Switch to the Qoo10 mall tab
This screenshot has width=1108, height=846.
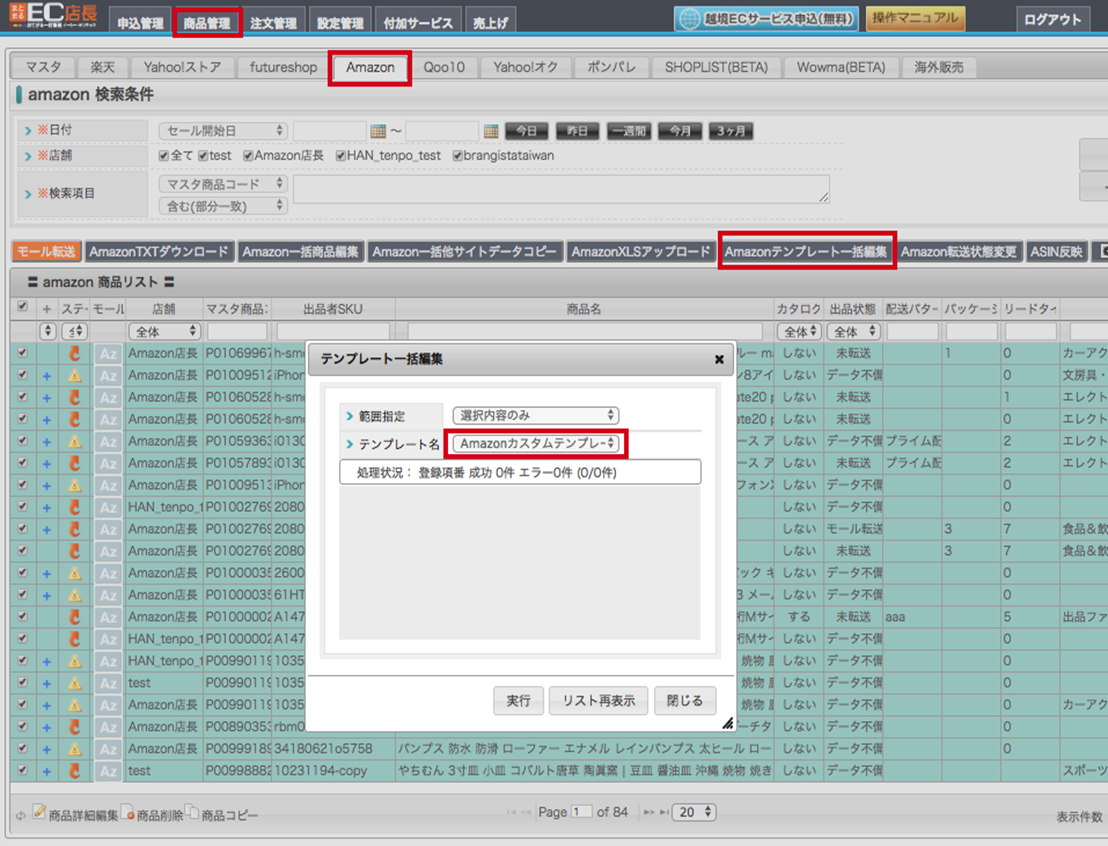click(444, 67)
